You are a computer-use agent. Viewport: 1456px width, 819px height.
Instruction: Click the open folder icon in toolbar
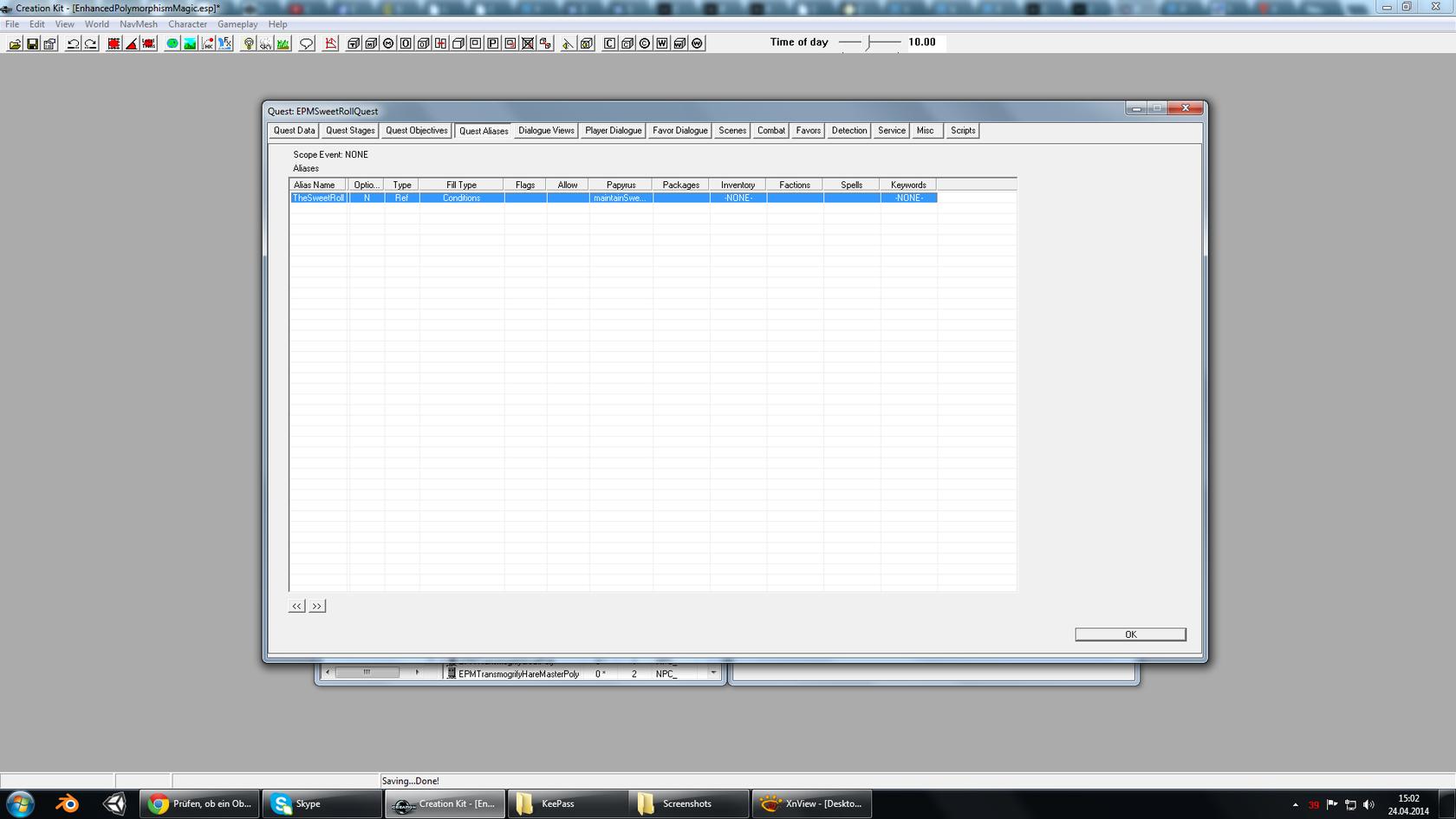click(15, 43)
